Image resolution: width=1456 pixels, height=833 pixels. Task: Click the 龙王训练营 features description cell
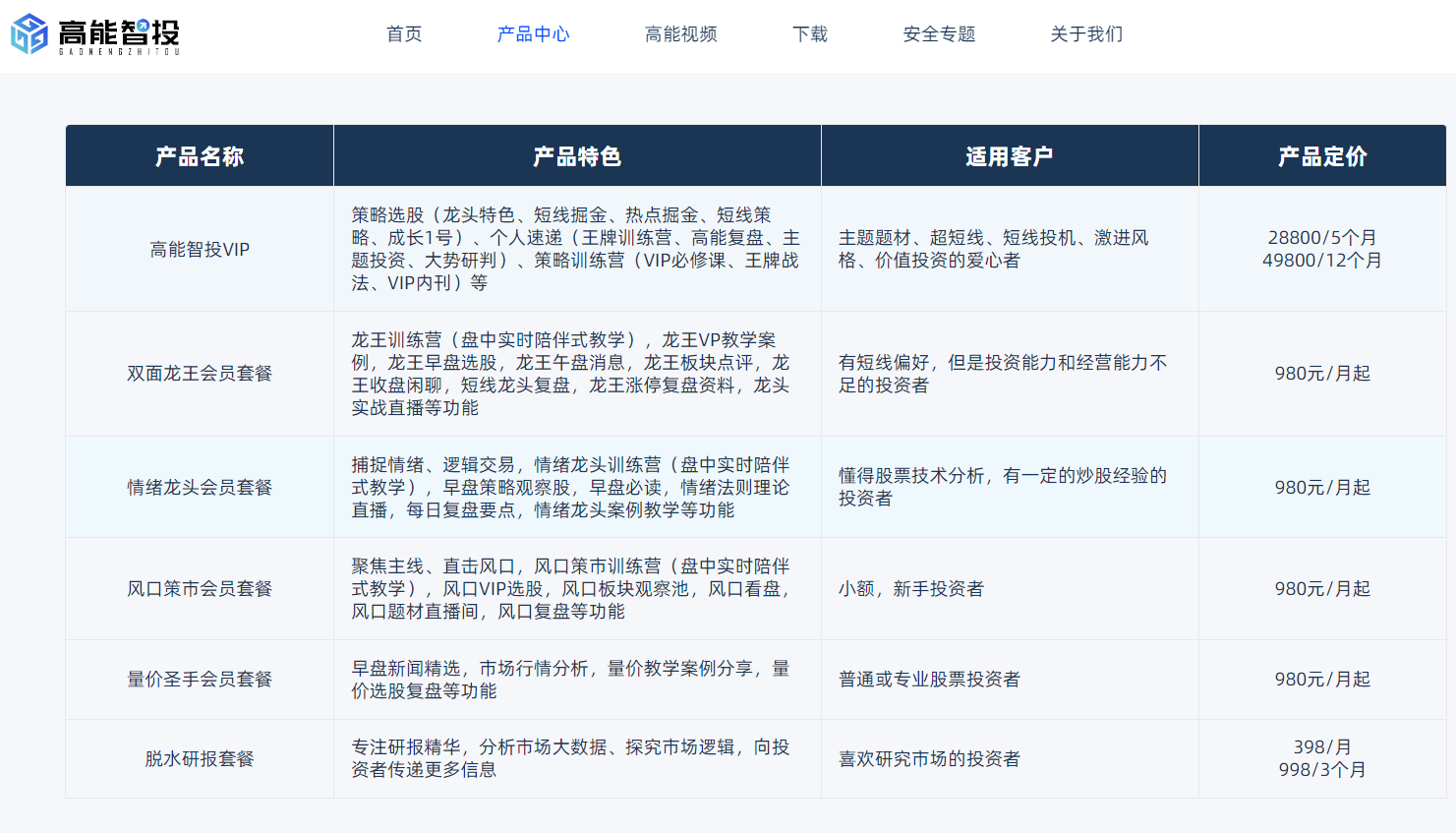click(x=577, y=374)
